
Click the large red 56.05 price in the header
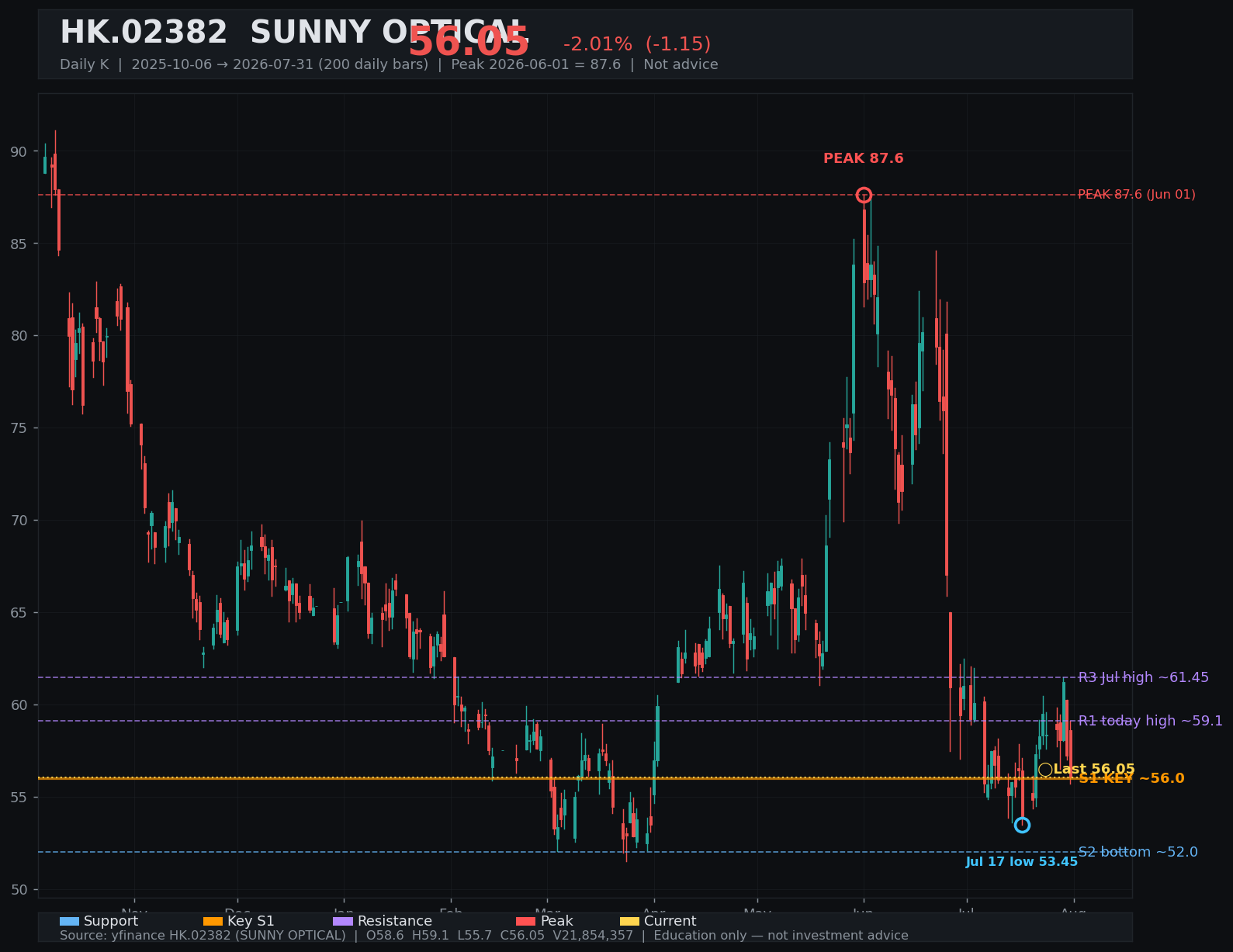469,42
